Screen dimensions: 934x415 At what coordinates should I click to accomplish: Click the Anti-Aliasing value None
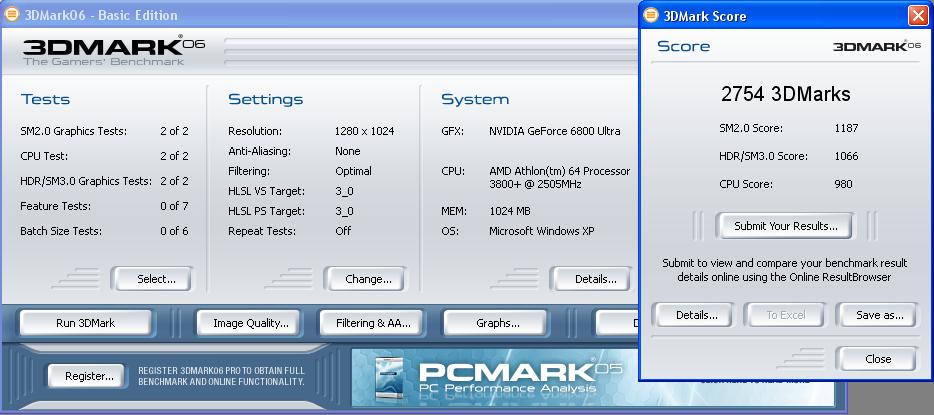(x=348, y=151)
